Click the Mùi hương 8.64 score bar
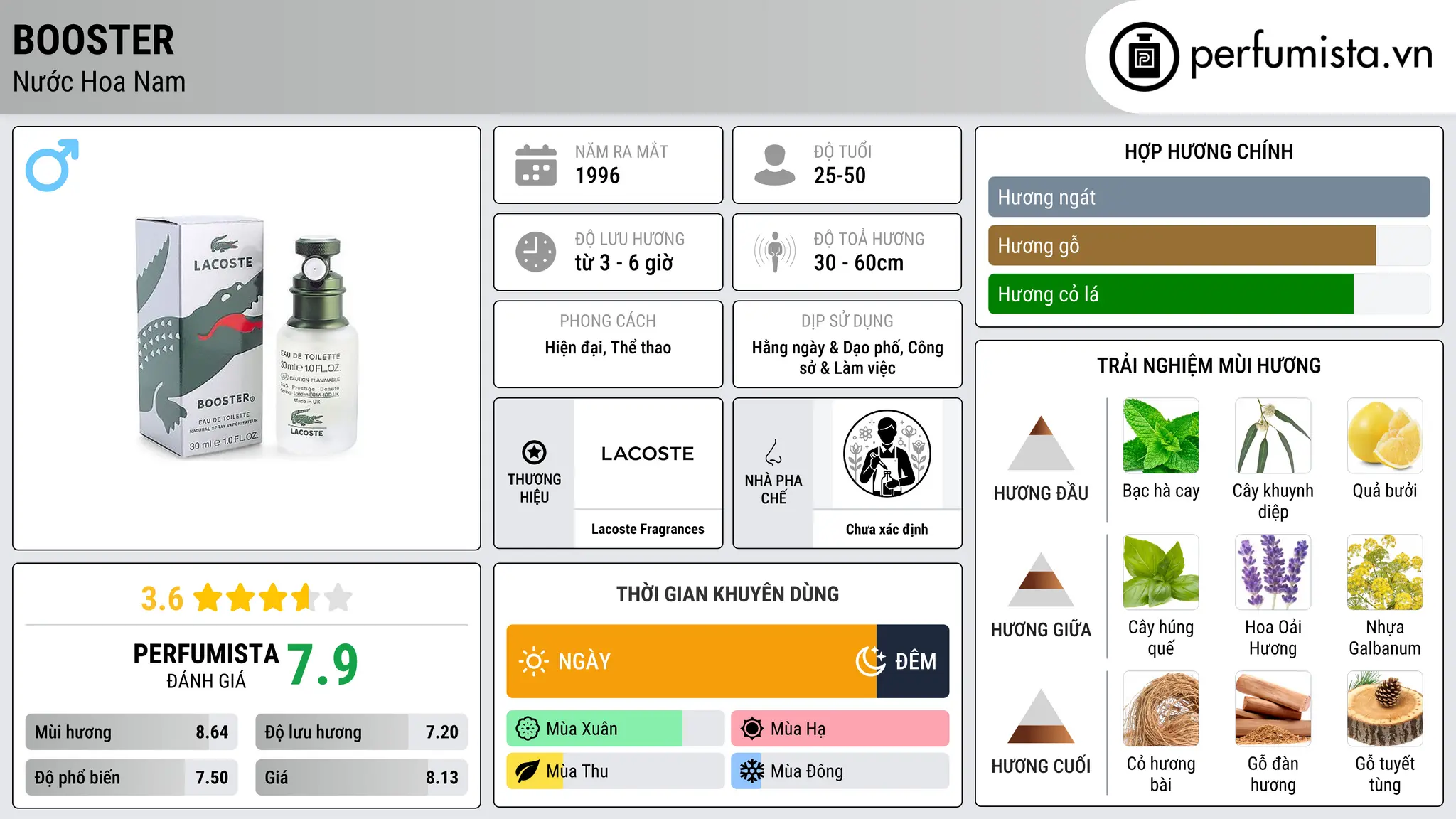Screen dimensions: 1456x819 (132, 732)
